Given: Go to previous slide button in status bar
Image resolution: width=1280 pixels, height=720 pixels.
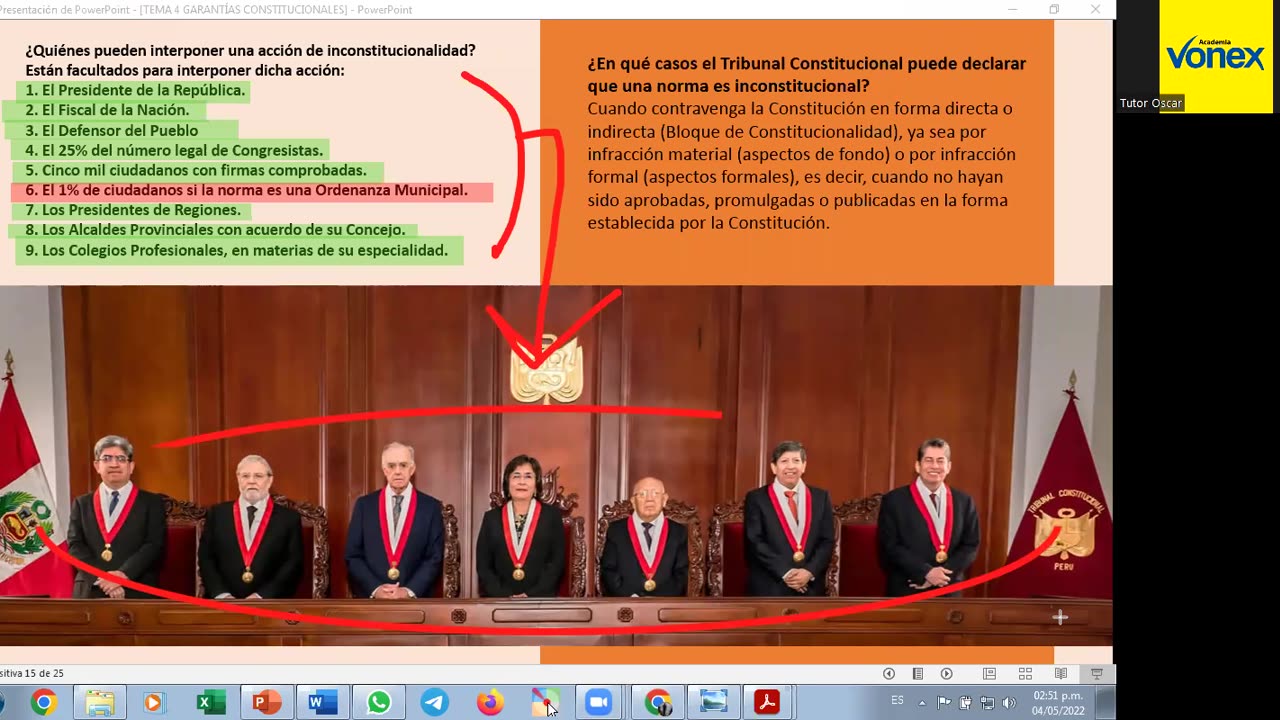Looking at the screenshot, I should click(x=889, y=674).
